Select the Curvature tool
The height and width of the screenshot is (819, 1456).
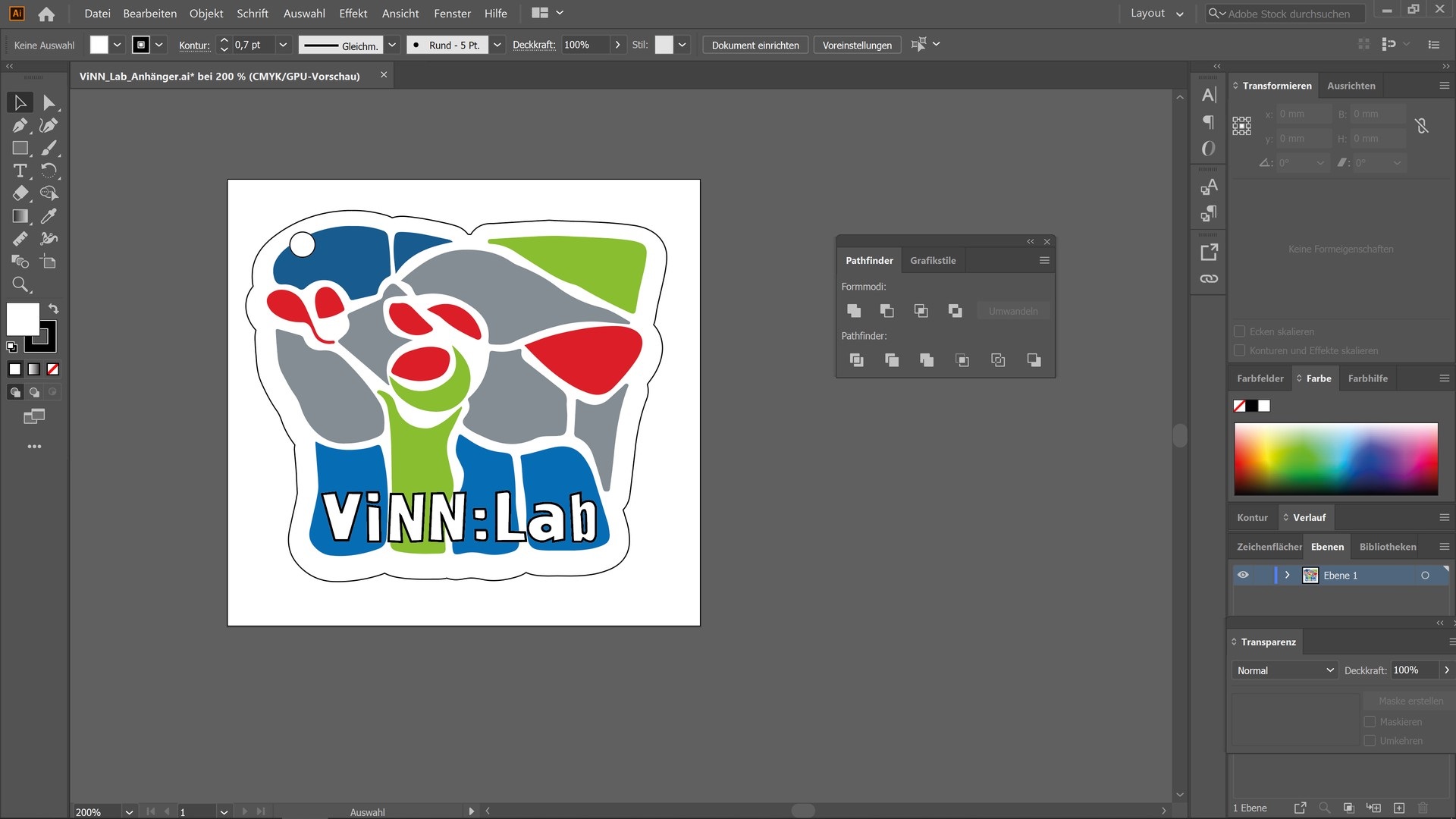(49, 125)
